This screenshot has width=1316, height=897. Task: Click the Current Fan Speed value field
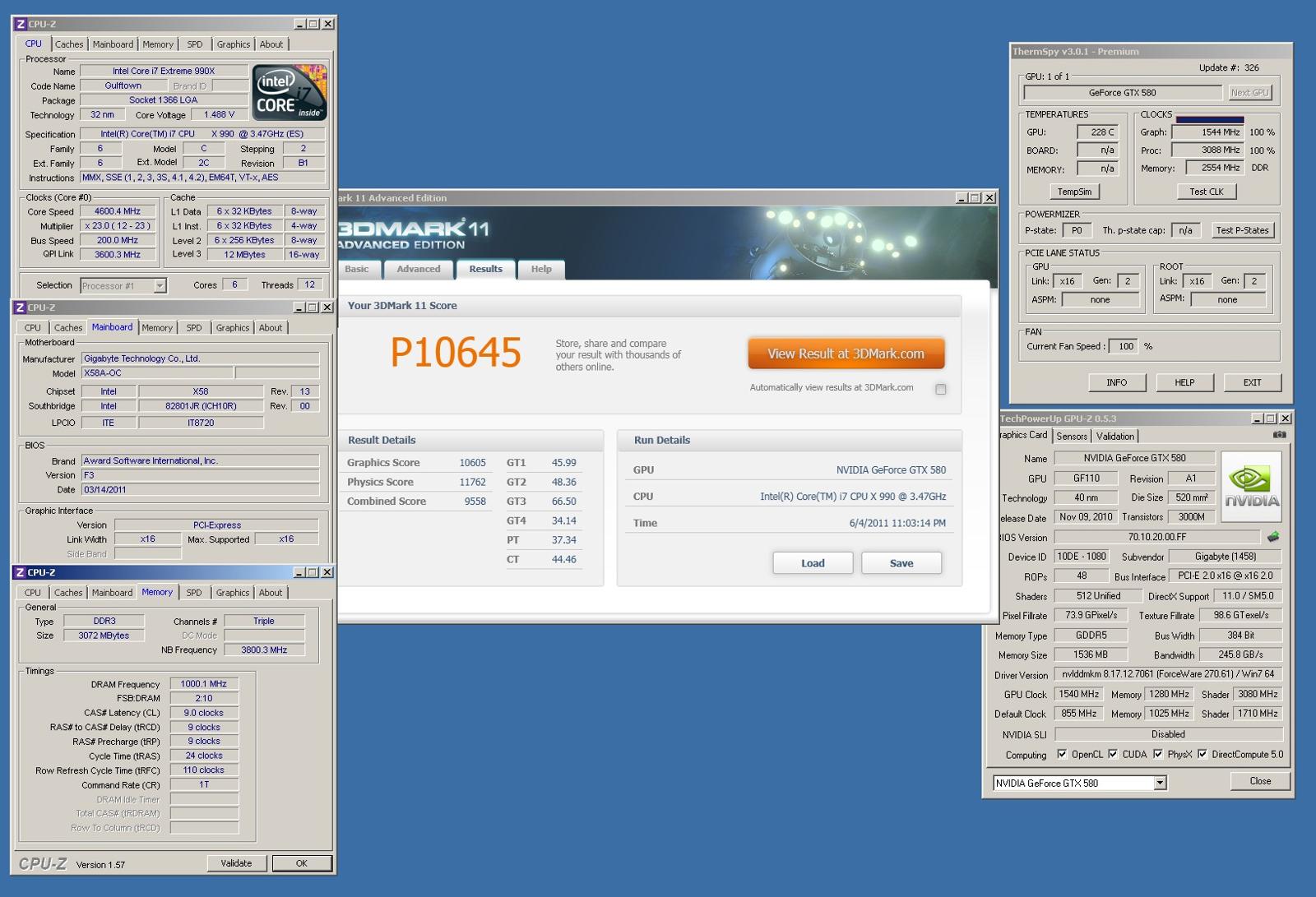pyautogui.click(x=1124, y=346)
